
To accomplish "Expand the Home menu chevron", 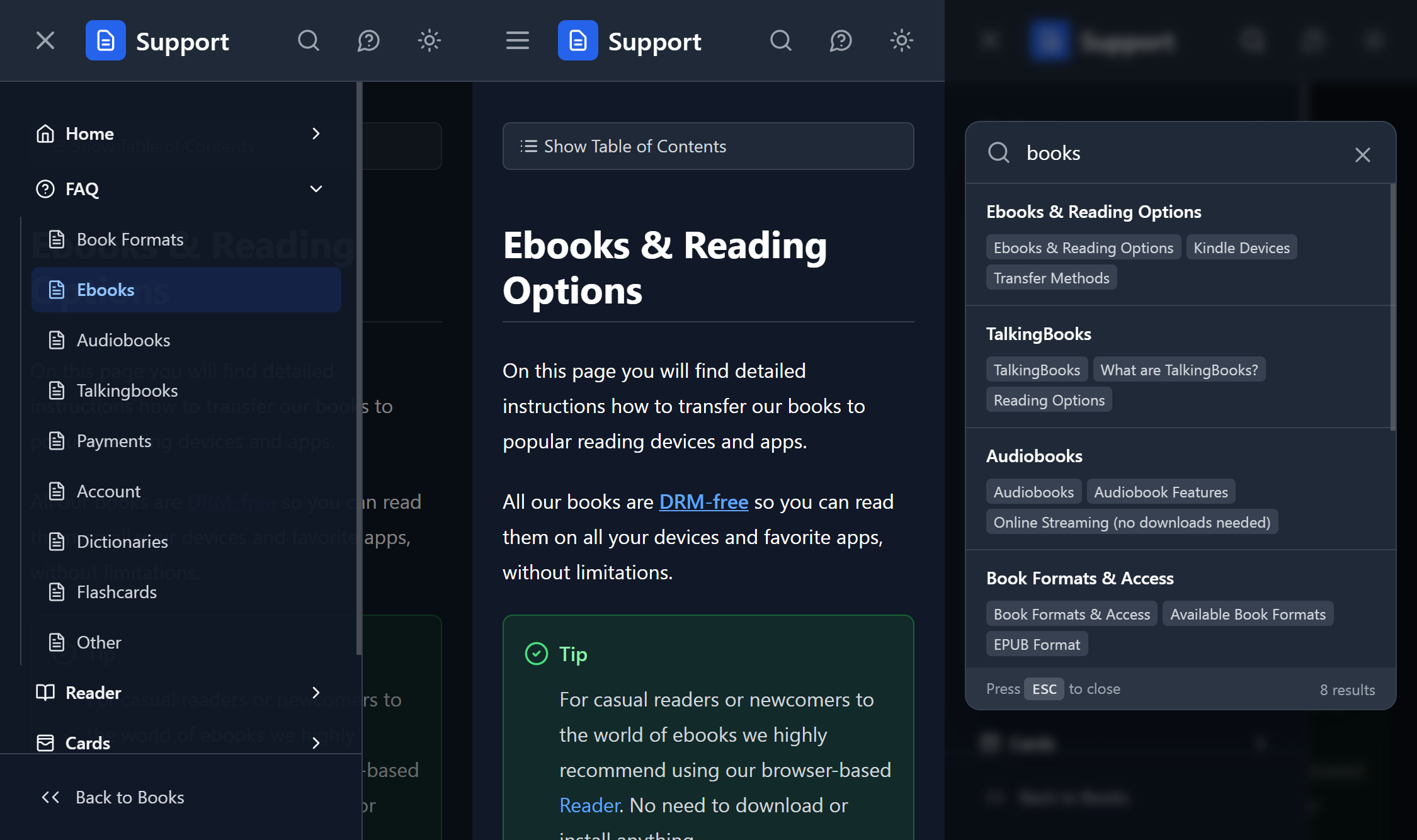I will 316,133.
